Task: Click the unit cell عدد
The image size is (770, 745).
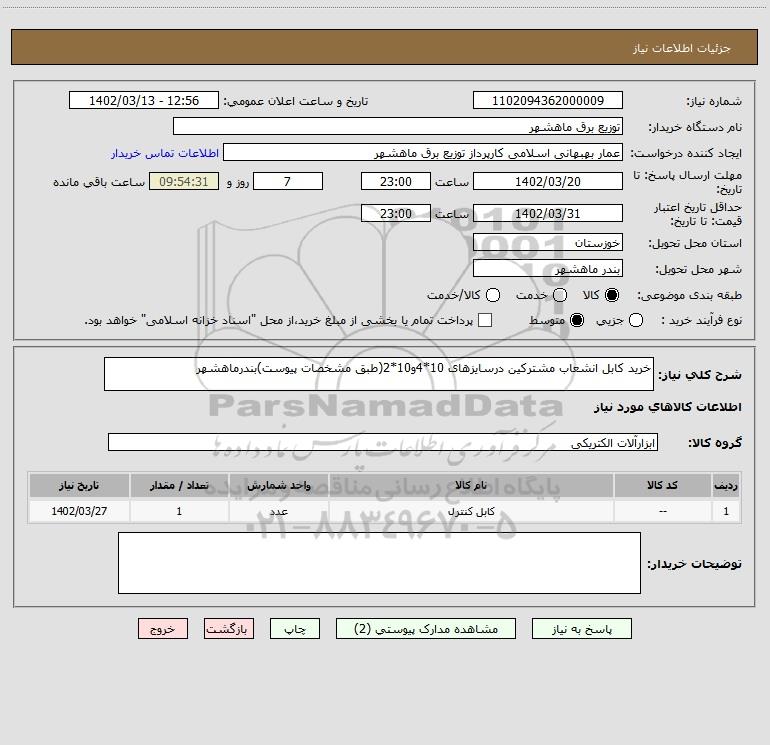Action: pos(278,511)
